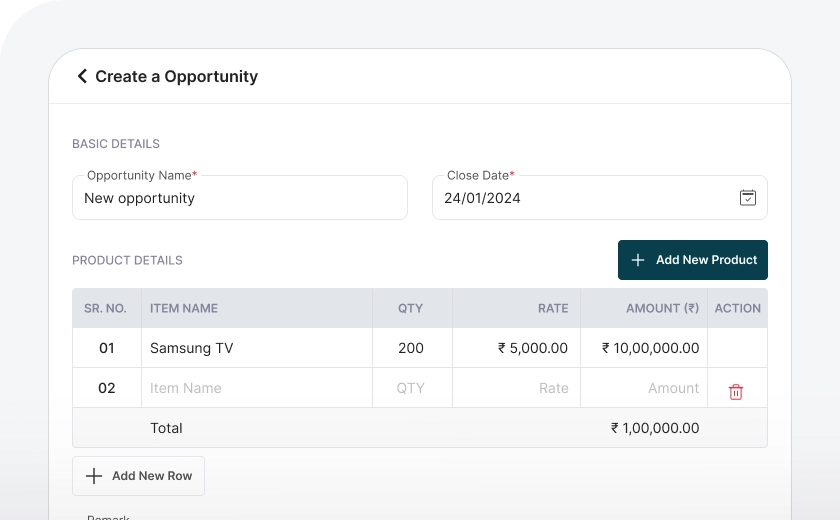
Task: Open the calendar picker in Close Date
Action: click(747, 198)
